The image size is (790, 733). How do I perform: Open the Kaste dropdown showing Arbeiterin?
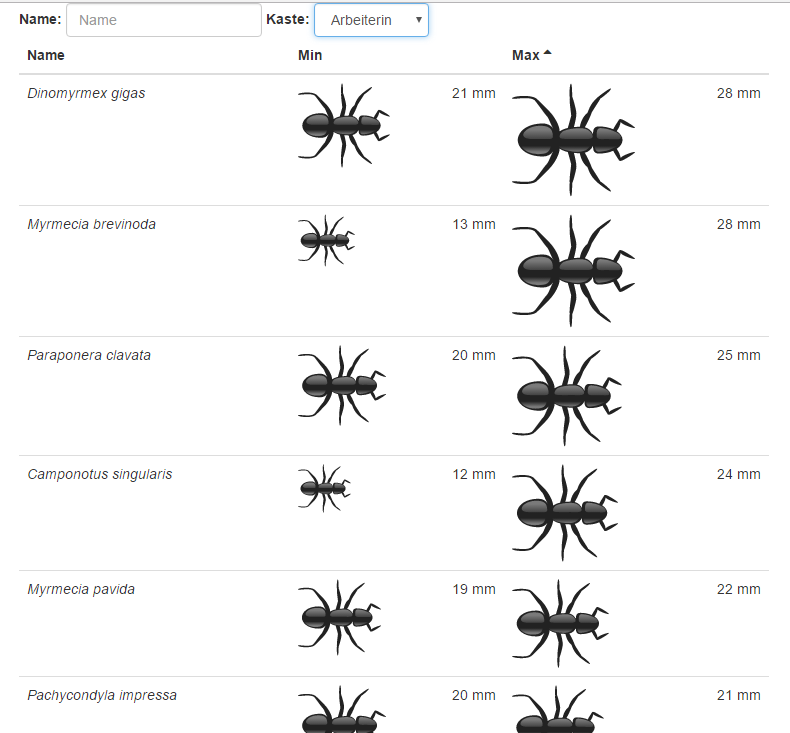(371, 20)
